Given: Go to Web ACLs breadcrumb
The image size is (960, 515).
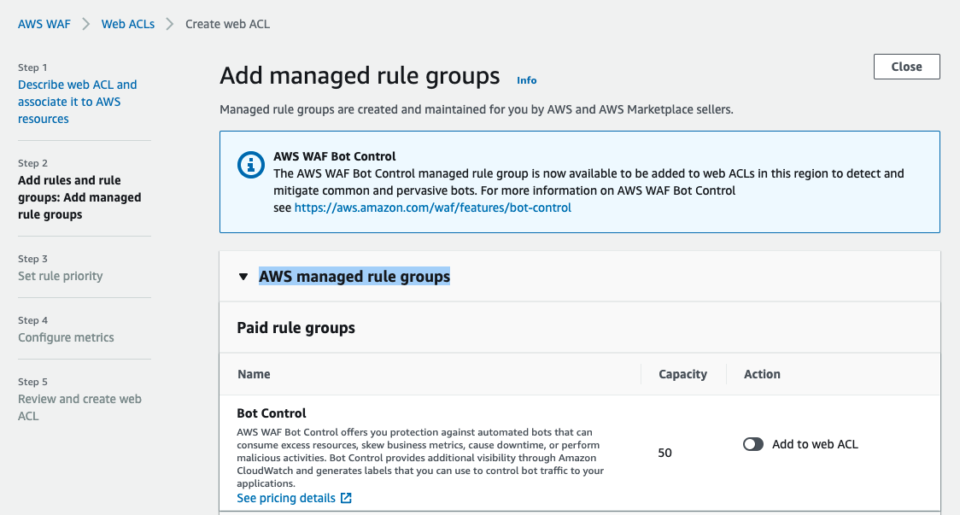Looking at the screenshot, I should pos(128,24).
